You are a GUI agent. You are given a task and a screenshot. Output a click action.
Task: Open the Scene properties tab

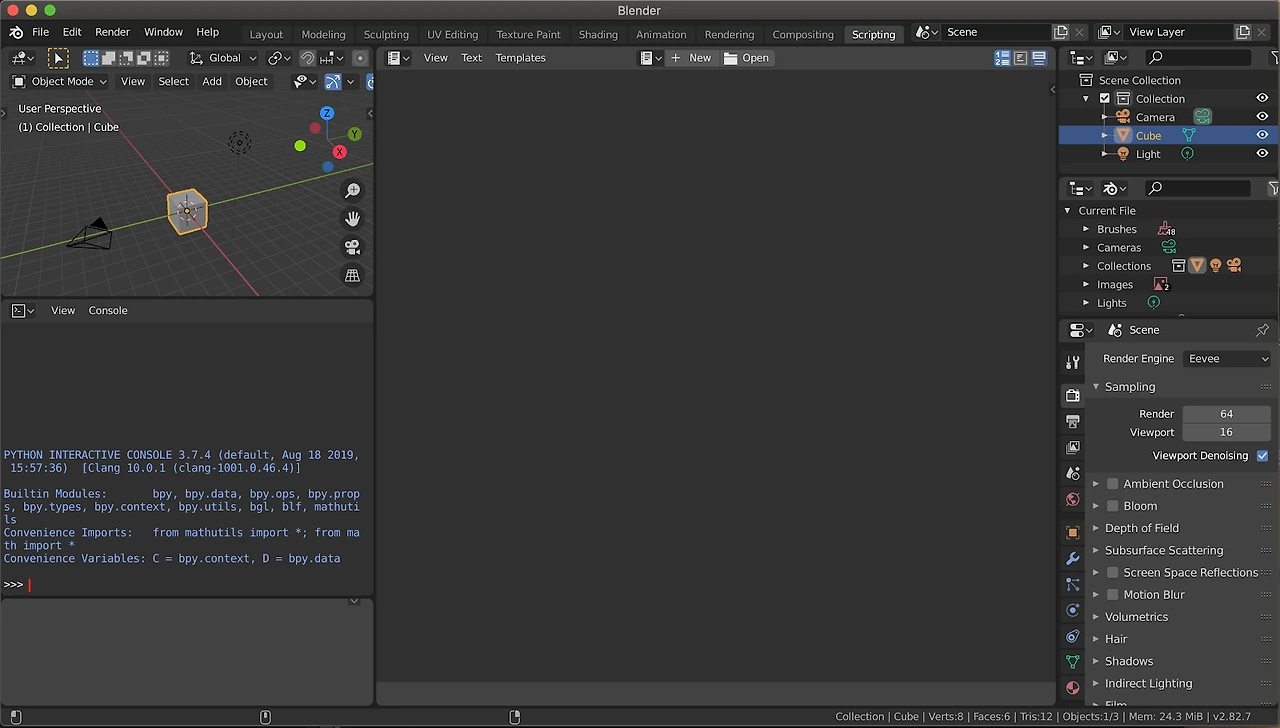(1073, 473)
